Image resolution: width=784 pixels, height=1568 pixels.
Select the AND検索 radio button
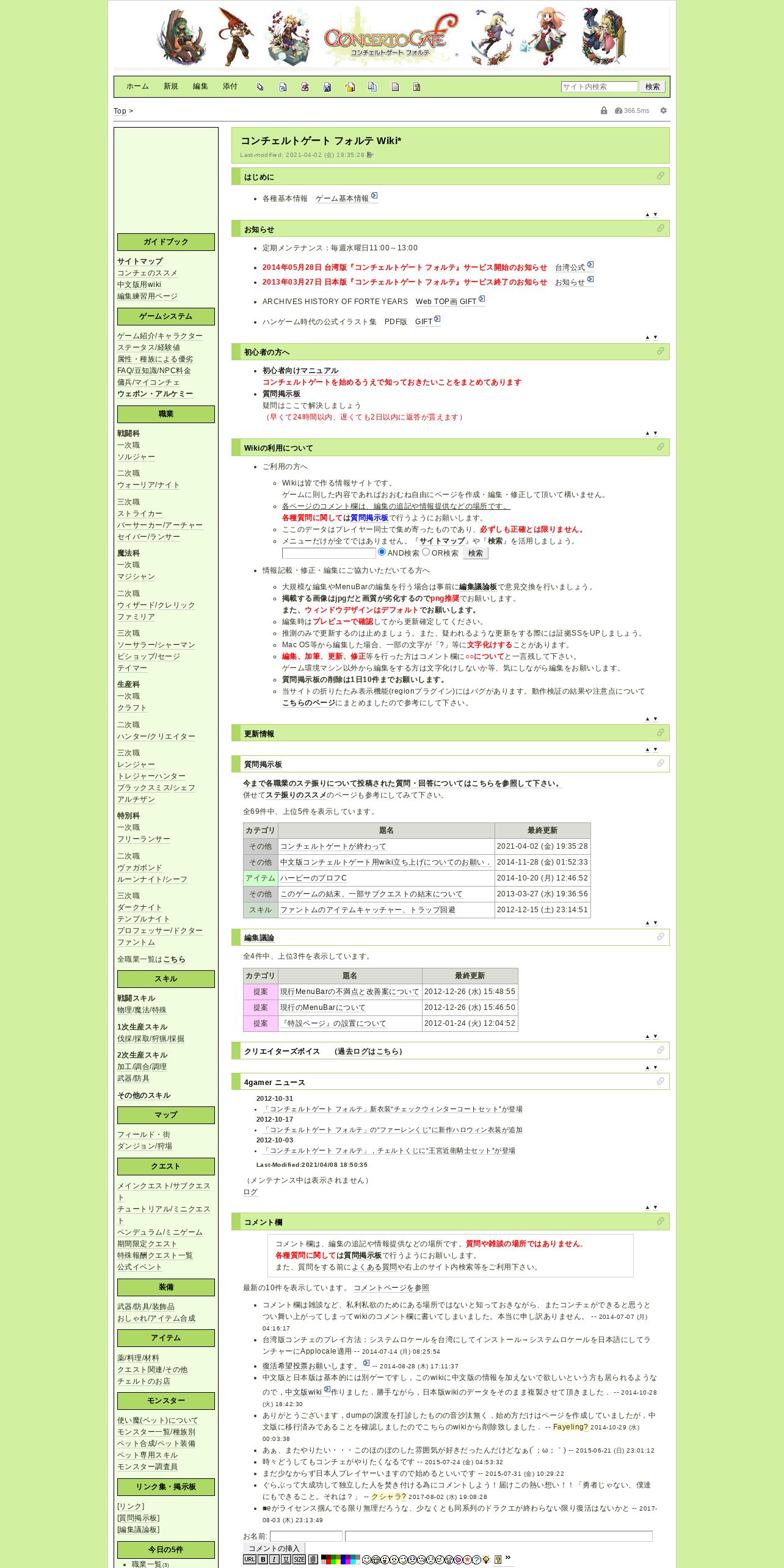coord(382,552)
